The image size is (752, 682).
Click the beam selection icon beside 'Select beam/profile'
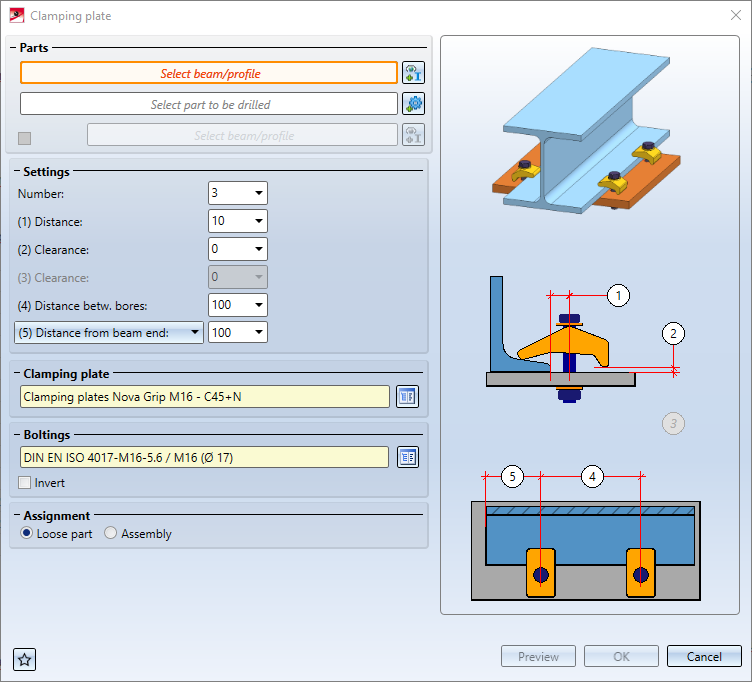tap(413, 73)
